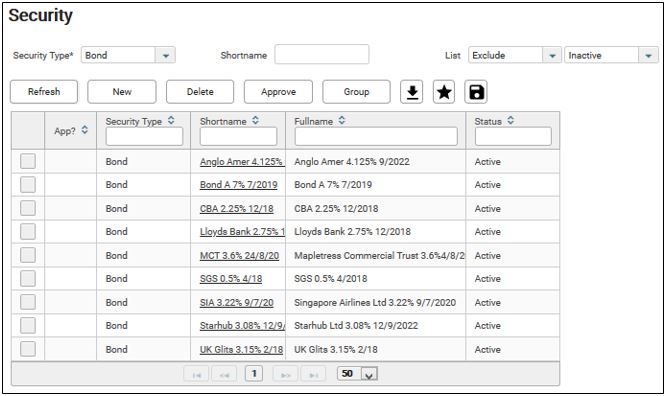
Task: Click the save floppy disk icon
Action: (476, 92)
